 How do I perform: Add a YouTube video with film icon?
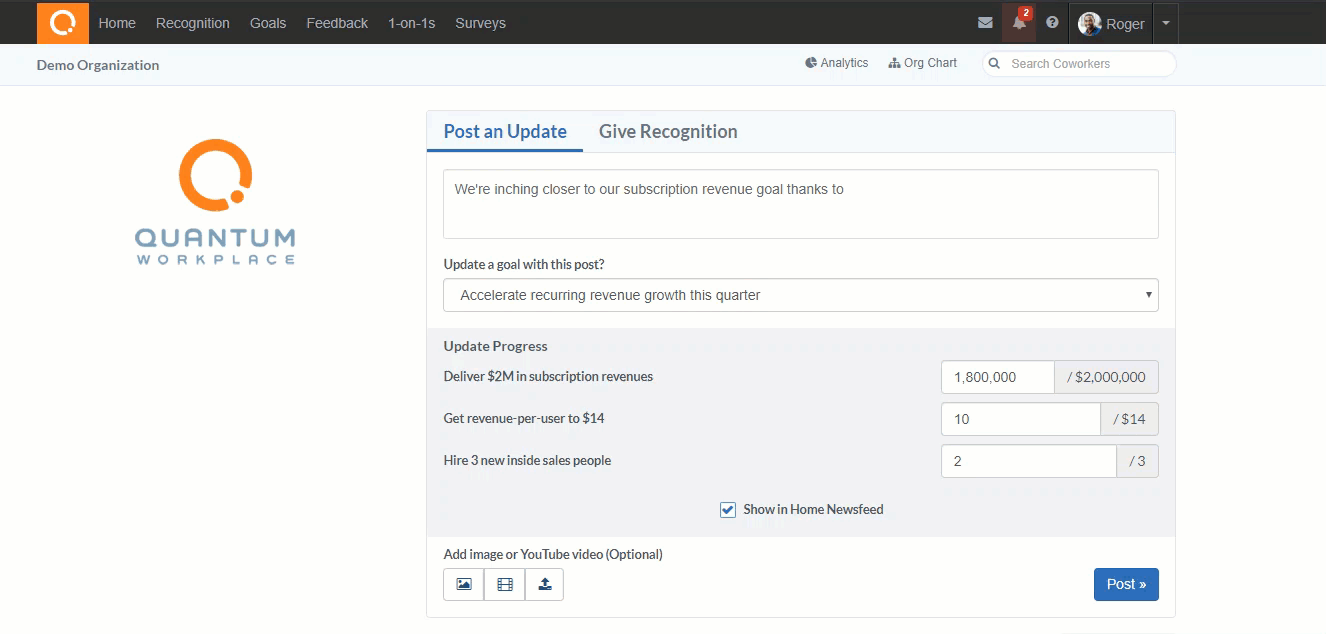(x=505, y=584)
